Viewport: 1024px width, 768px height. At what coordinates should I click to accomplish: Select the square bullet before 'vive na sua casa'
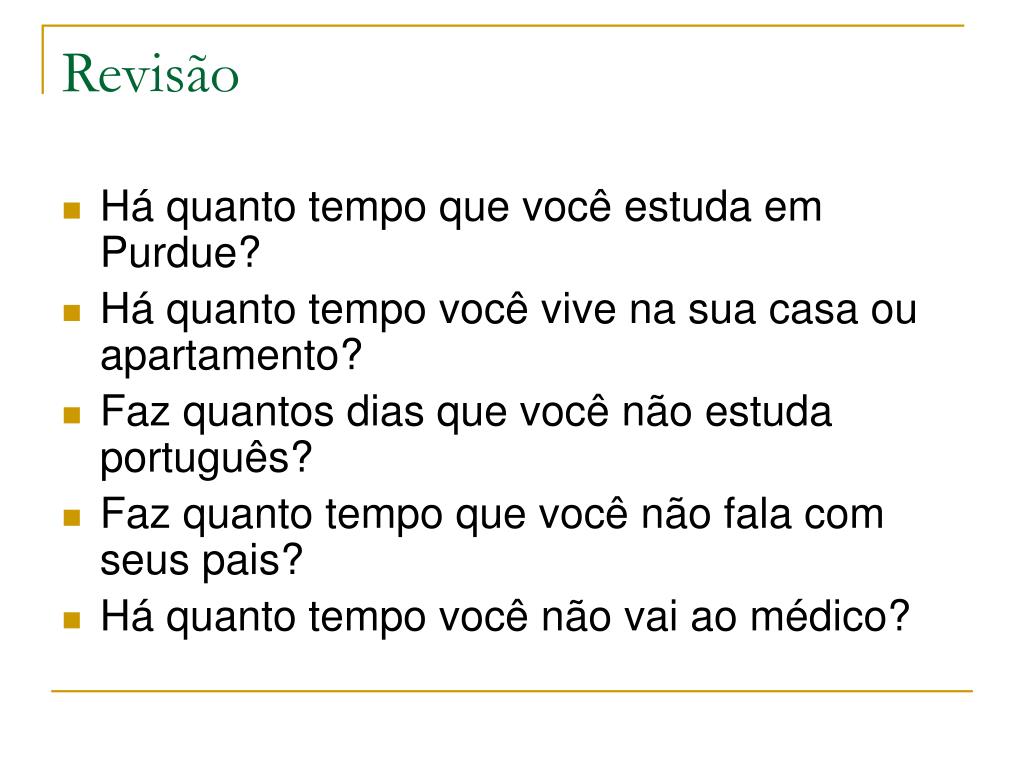tap(72, 313)
